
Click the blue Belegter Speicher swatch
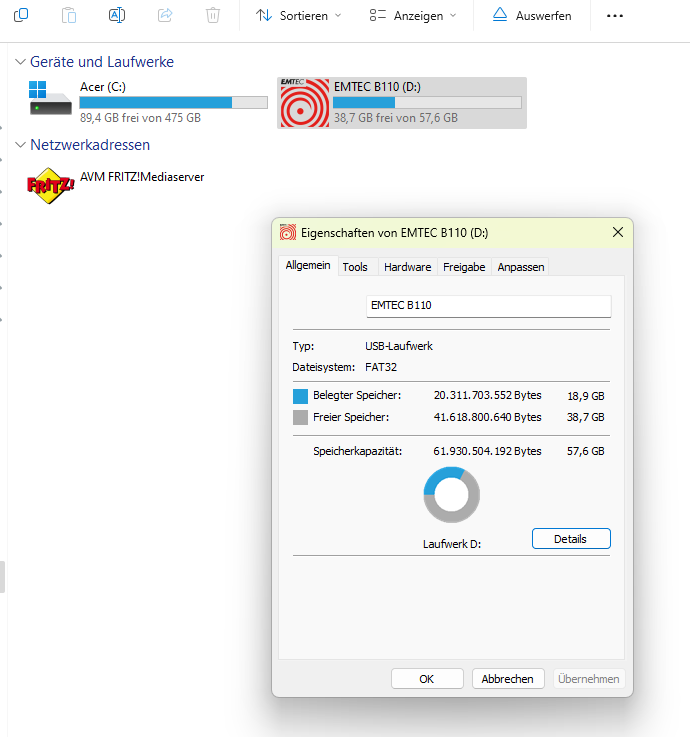pos(300,396)
